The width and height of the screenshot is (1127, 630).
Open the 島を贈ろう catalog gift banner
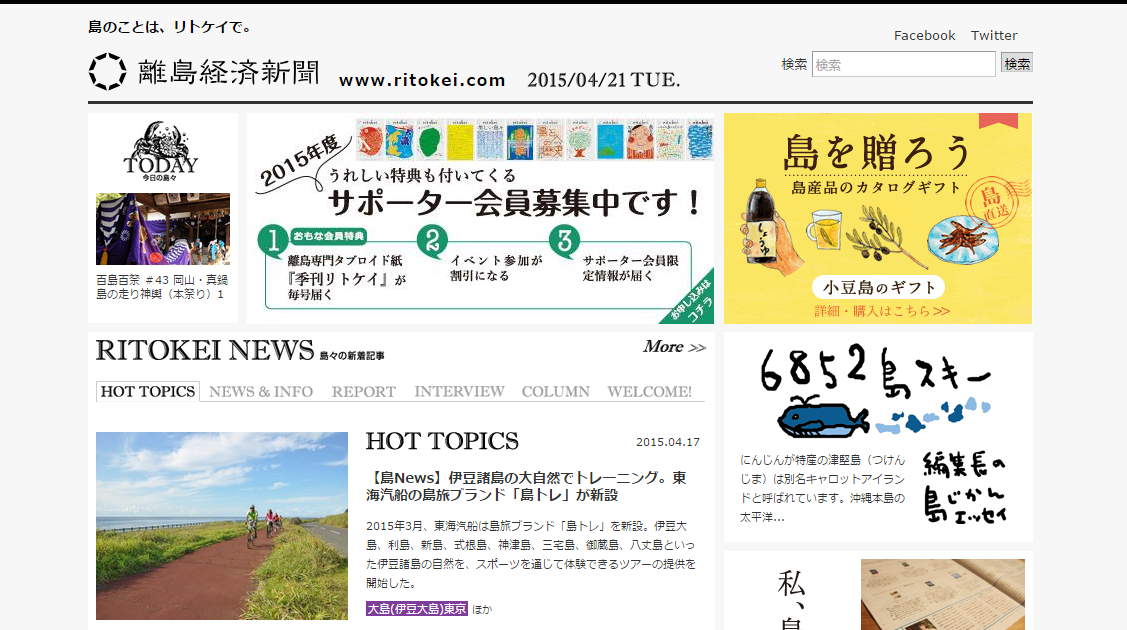pos(878,218)
